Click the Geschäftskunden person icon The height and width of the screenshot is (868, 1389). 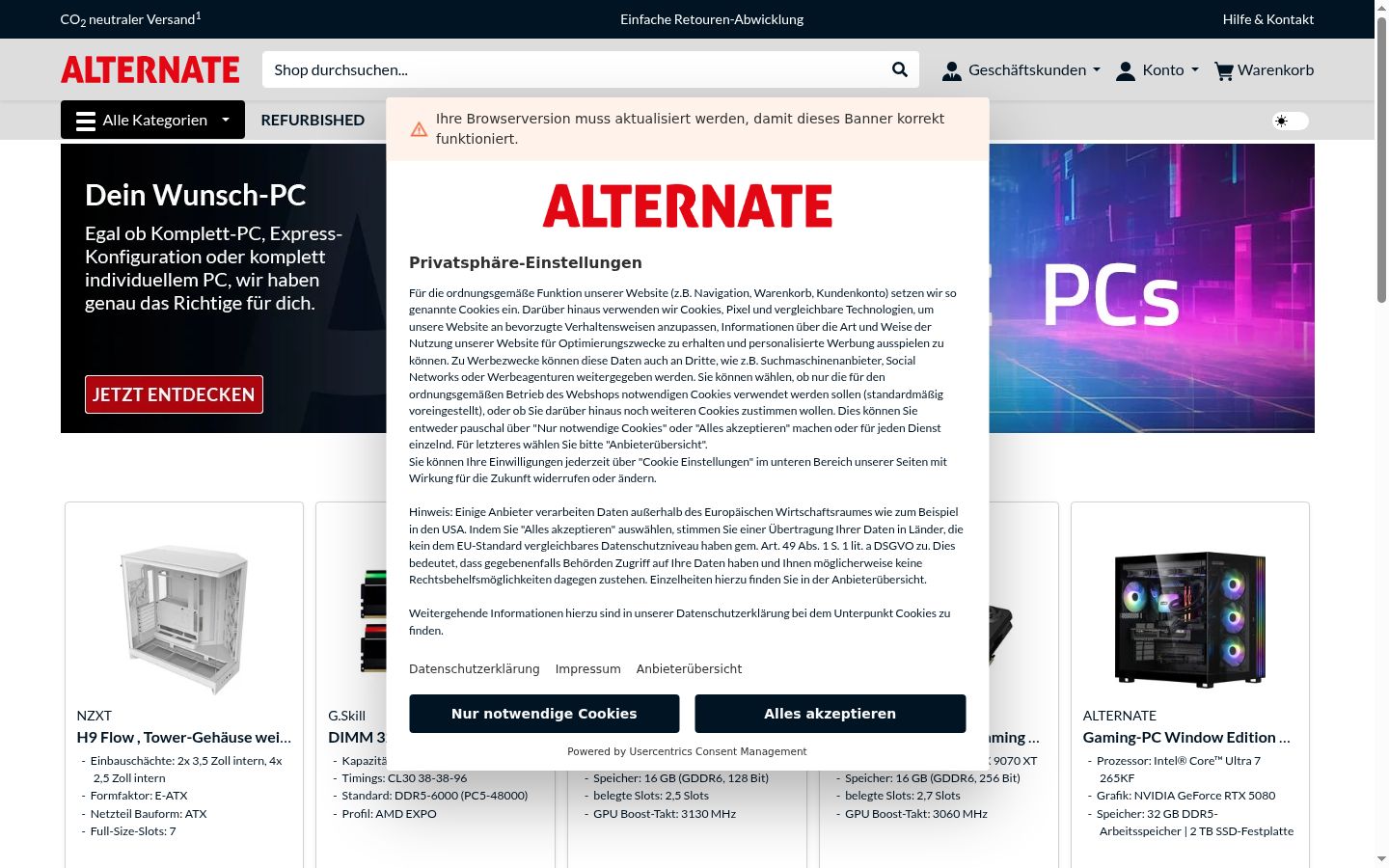click(952, 70)
